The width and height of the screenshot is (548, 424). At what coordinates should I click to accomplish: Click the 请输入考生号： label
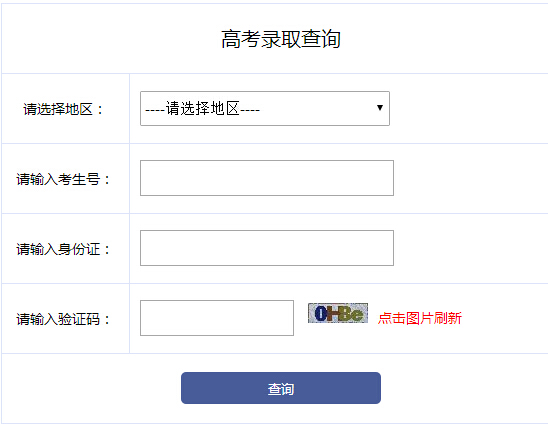[63, 179]
